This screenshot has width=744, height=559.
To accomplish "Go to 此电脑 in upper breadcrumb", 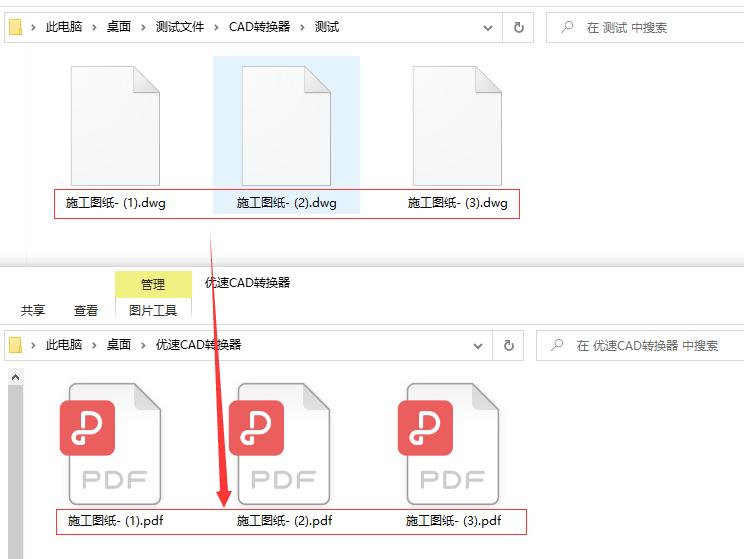I will tap(64, 27).
